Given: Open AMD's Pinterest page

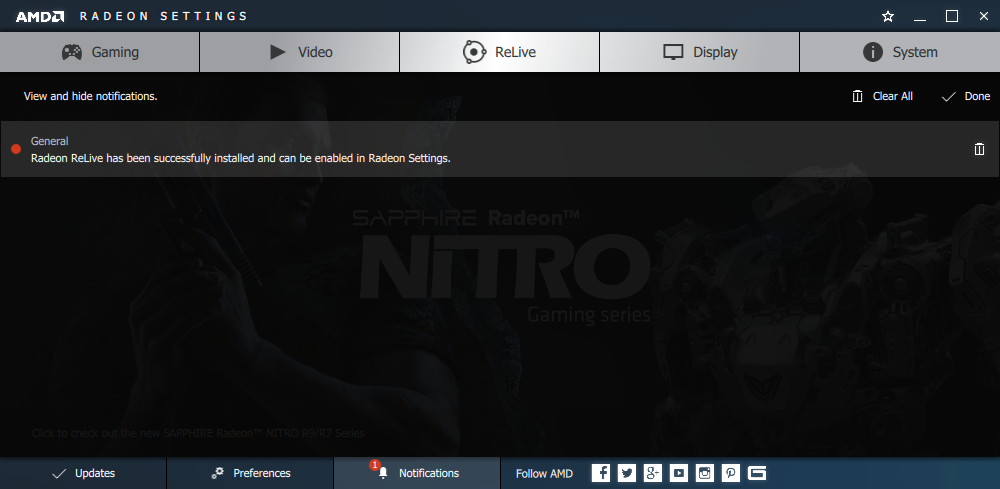Looking at the screenshot, I should (x=730, y=473).
